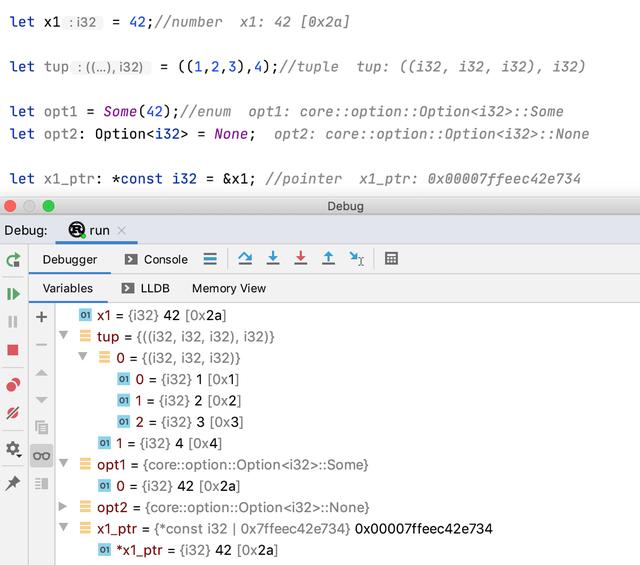Click the Step Into icon
This screenshot has height=565, width=640.
273,259
